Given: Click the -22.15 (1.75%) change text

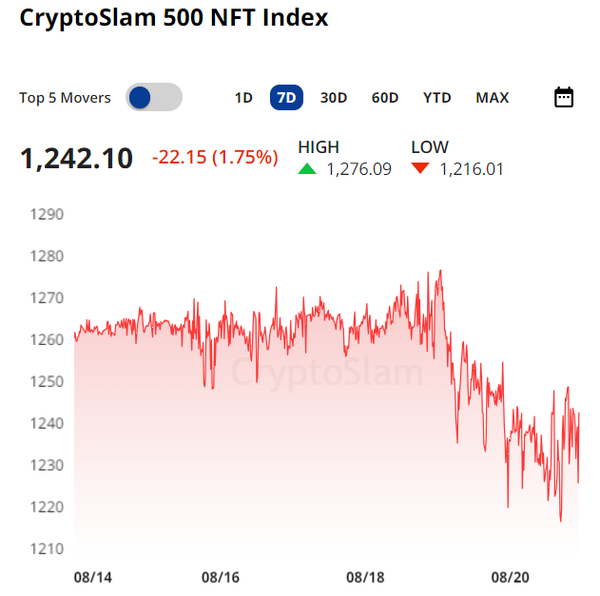Looking at the screenshot, I should click(215, 157).
